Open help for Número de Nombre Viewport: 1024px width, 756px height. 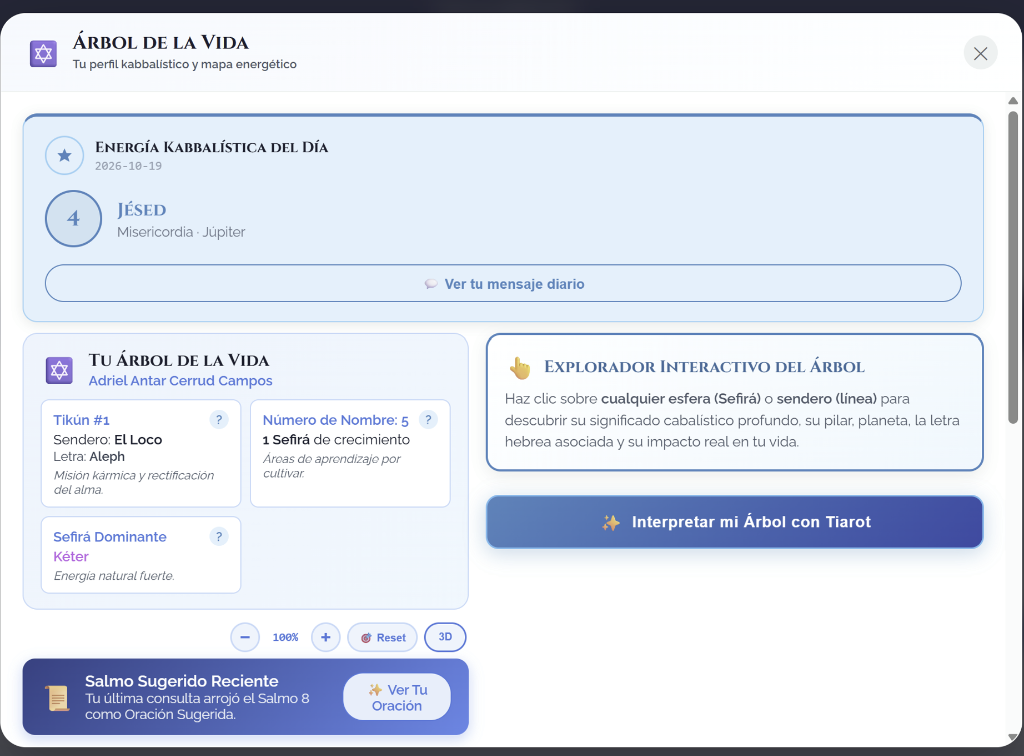pyautogui.click(x=428, y=420)
